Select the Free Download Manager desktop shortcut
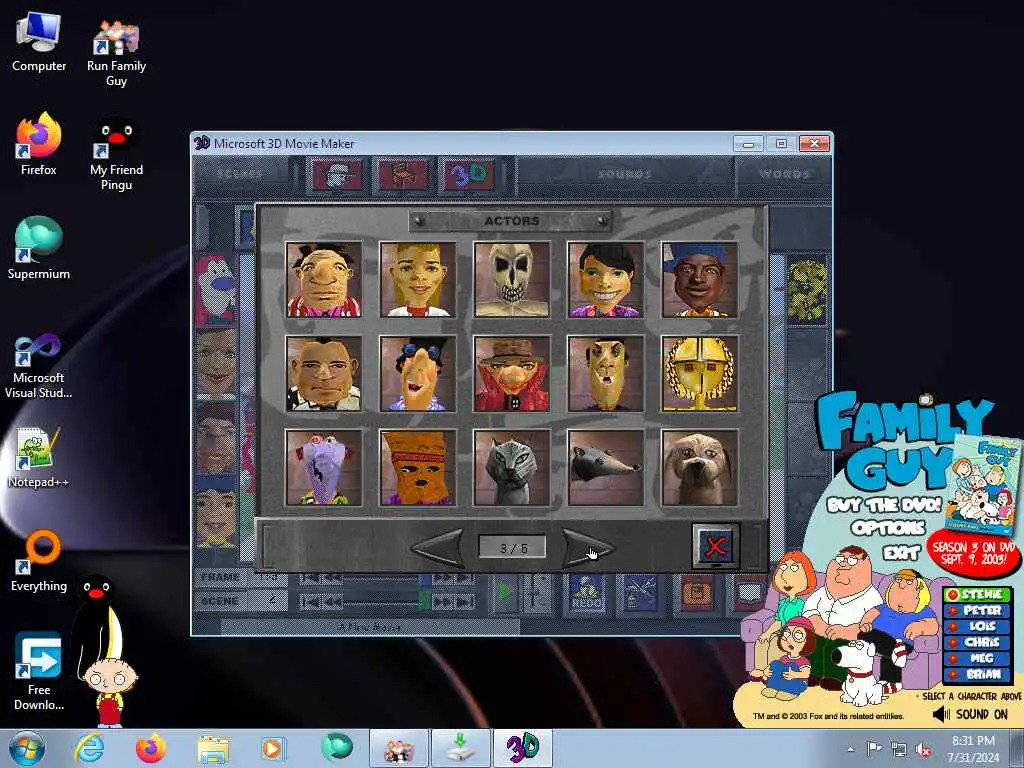Screen dimensions: 1024x768 (x=39, y=673)
